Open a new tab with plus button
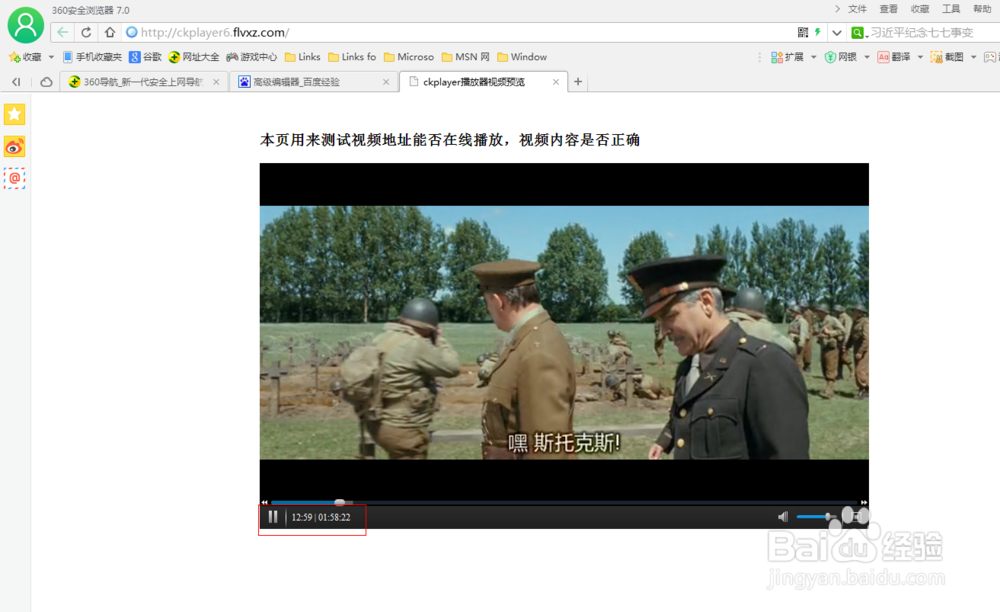This screenshot has height=612, width=1000. click(578, 82)
